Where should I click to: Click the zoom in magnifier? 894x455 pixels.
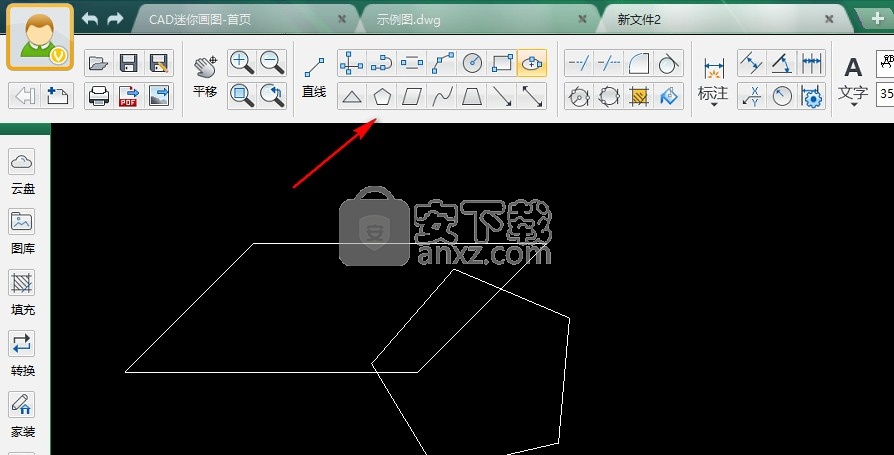pos(242,63)
